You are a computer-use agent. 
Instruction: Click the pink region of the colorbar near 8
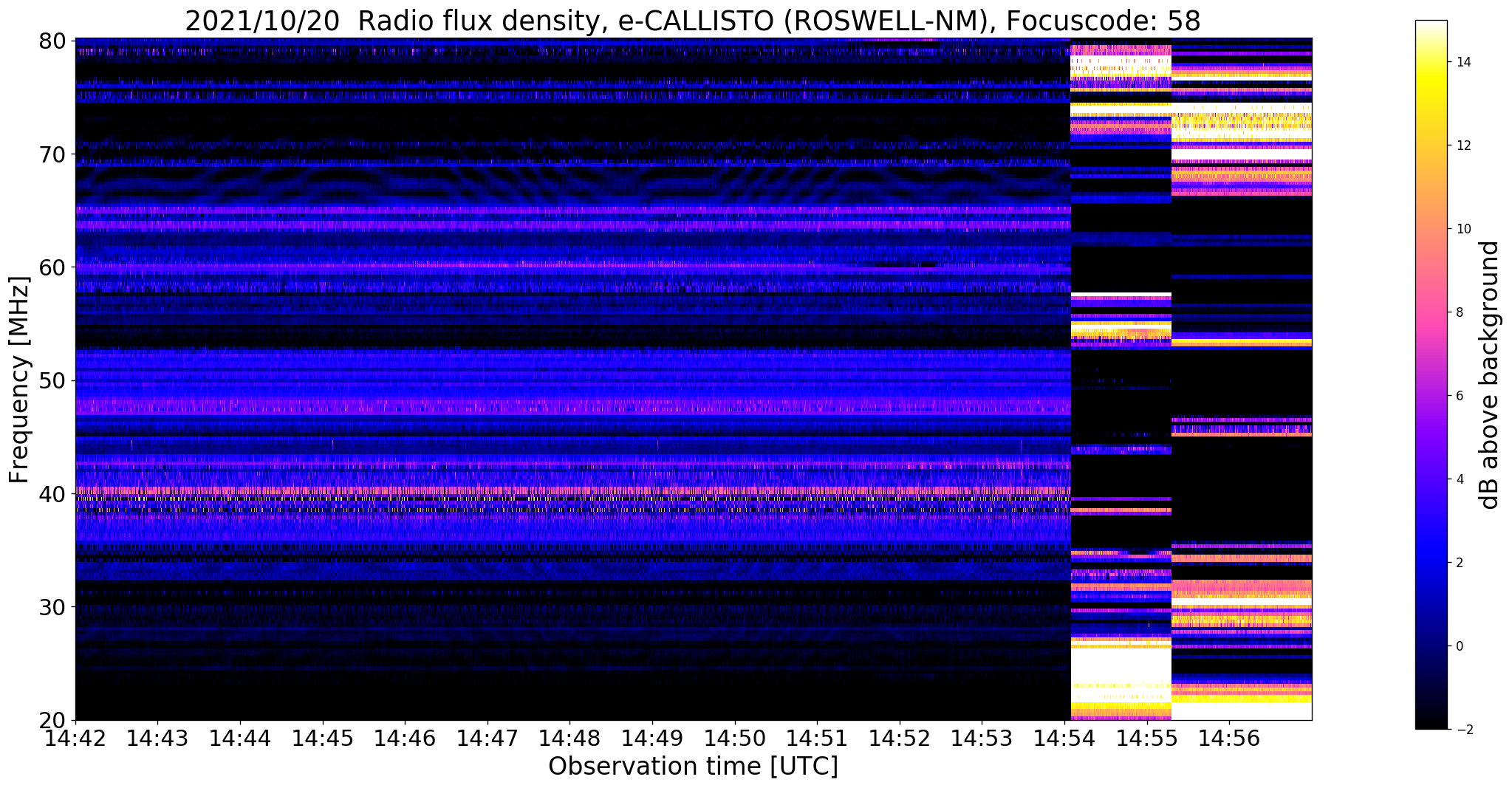click(1431, 312)
